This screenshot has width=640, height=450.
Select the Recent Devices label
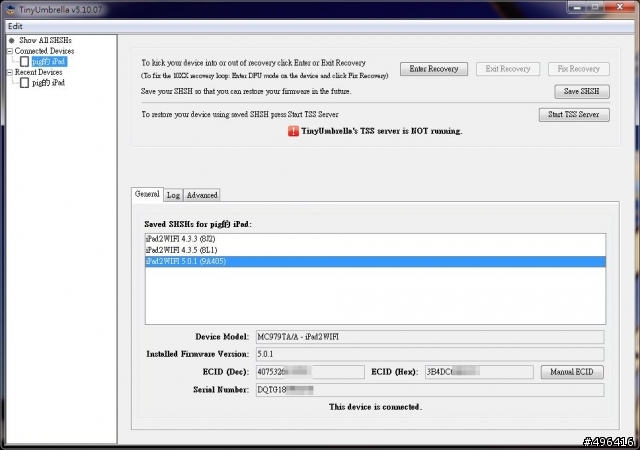pos(39,72)
